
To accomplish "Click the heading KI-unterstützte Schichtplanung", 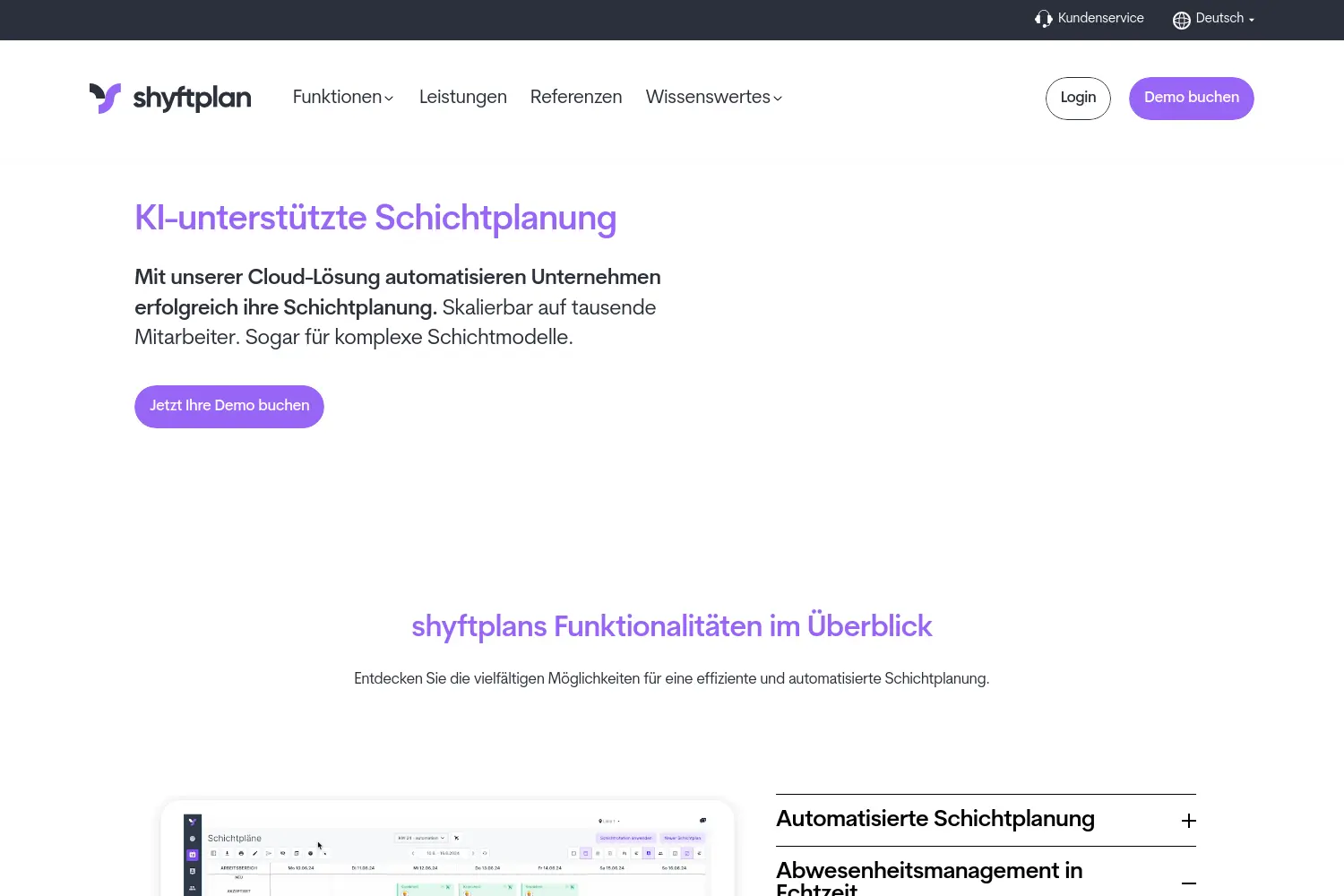I will pos(375,219).
